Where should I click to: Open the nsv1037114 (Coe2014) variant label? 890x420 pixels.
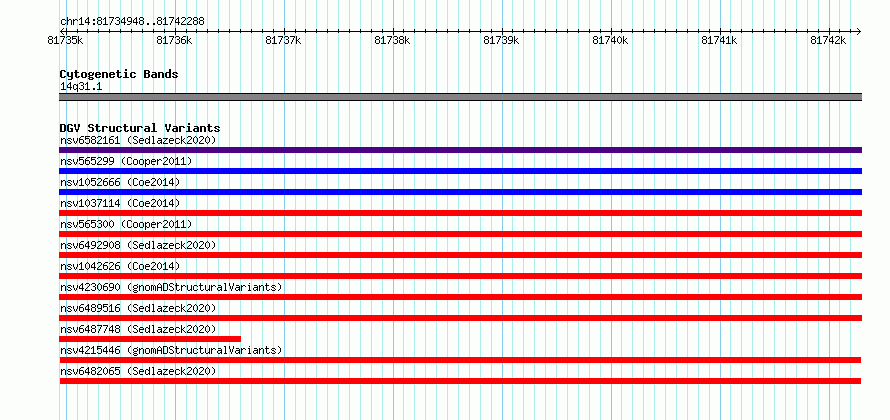(x=120, y=203)
